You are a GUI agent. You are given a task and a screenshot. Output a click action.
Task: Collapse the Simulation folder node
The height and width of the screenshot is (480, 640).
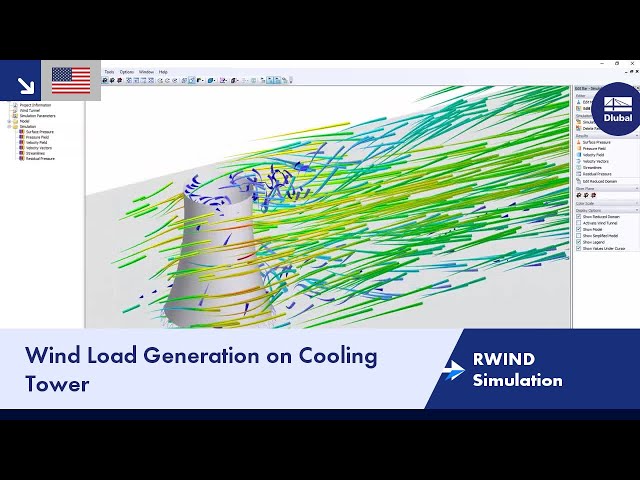[9, 127]
